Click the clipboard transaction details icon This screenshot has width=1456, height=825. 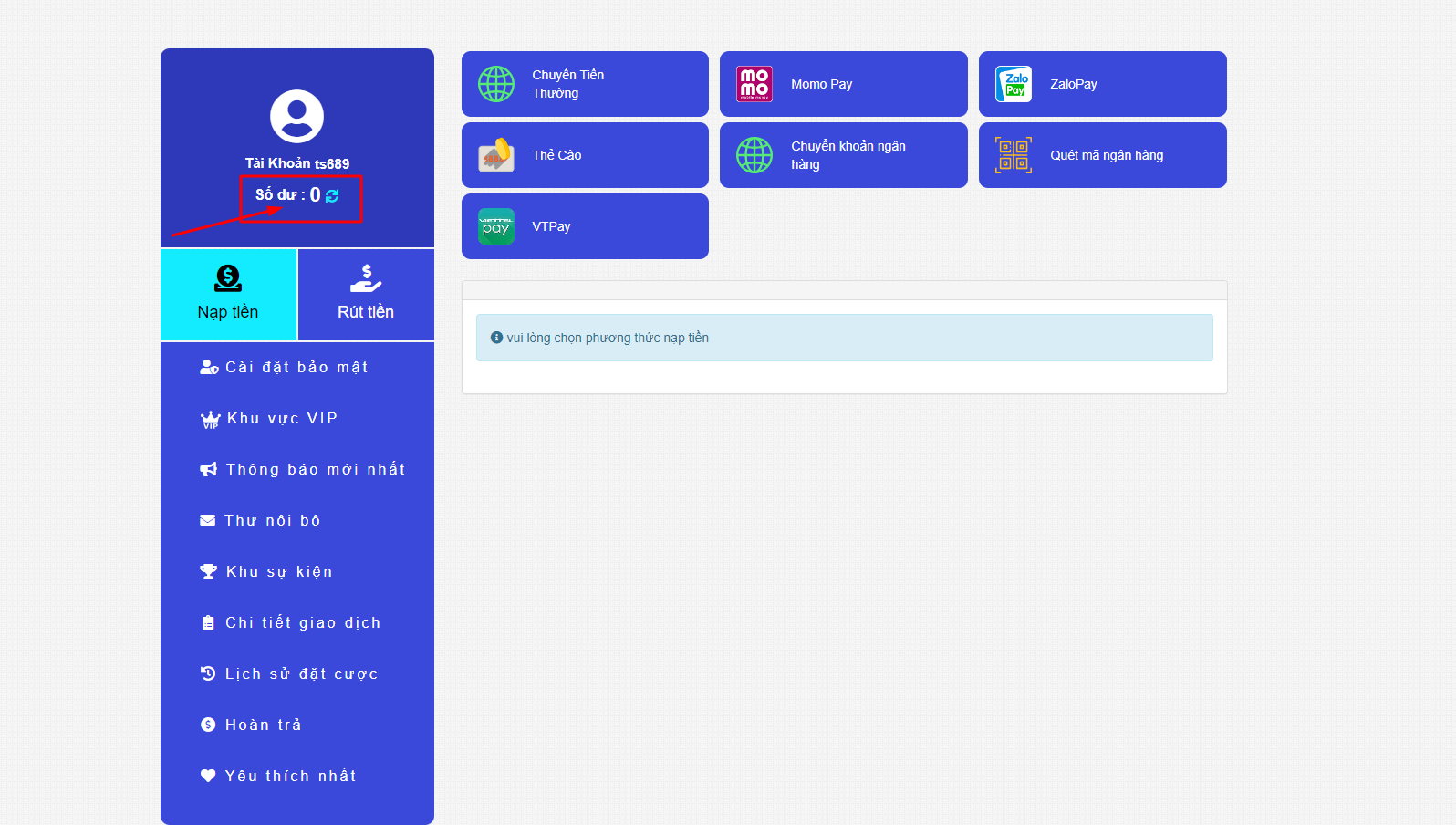208,622
